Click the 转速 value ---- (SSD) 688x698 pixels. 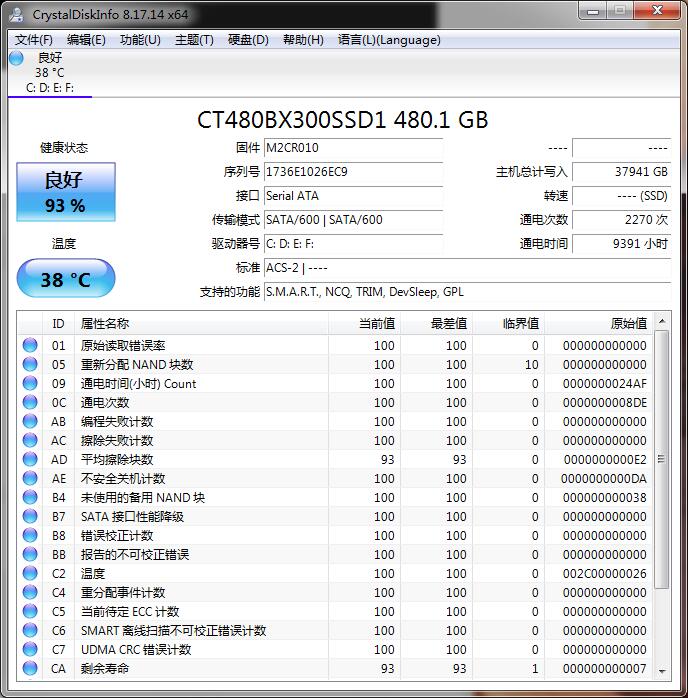click(621, 196)
